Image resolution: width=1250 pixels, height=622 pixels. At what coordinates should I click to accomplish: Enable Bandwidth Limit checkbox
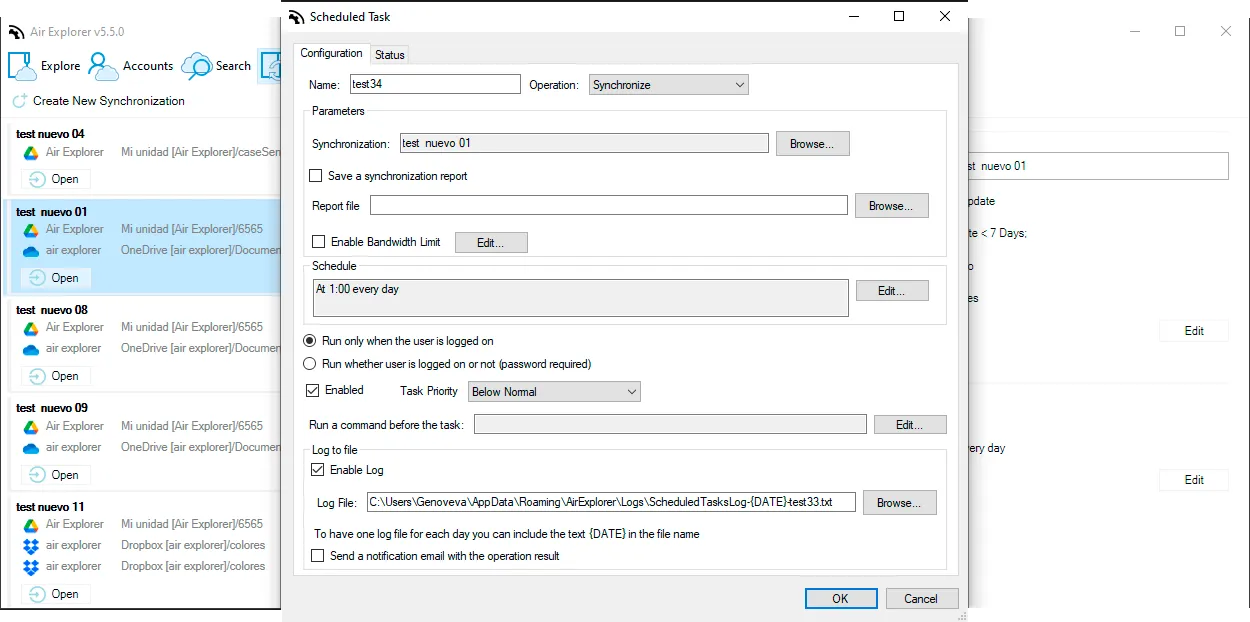319,242
